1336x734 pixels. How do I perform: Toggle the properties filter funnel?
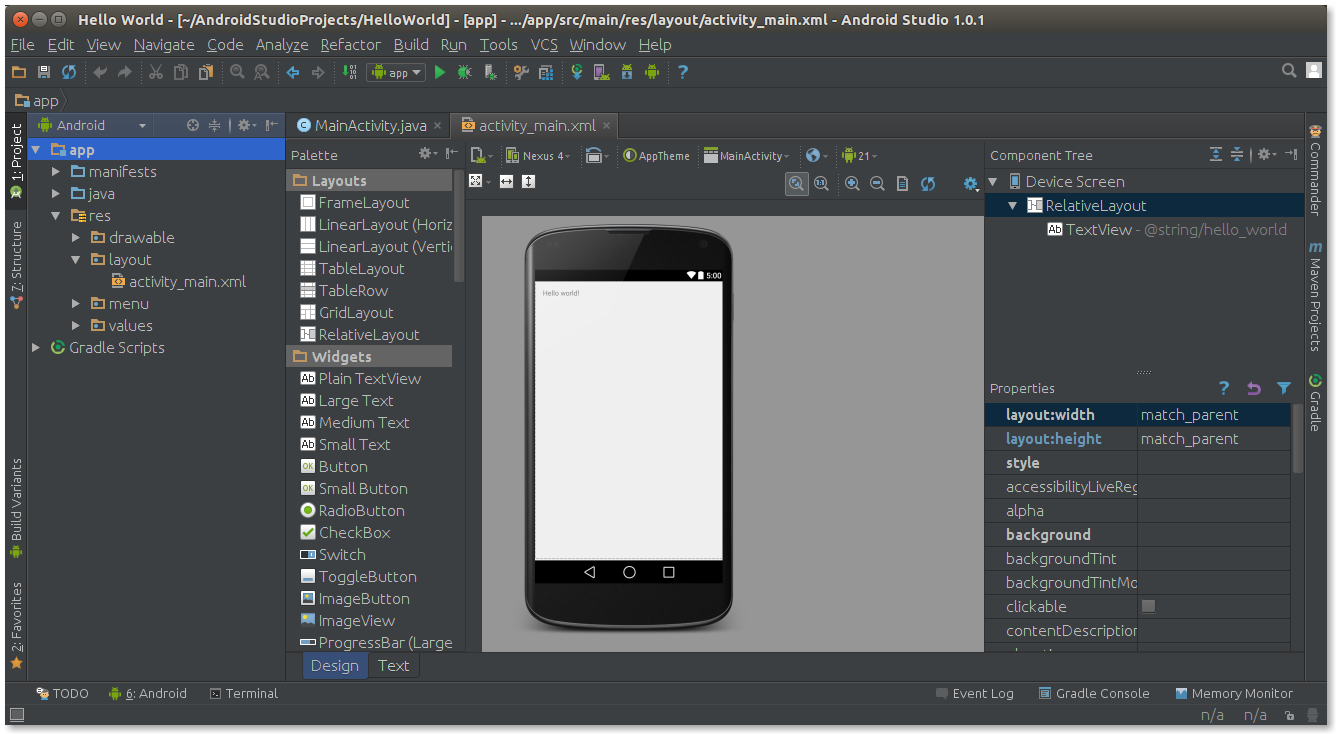(x=1285, y=389)
